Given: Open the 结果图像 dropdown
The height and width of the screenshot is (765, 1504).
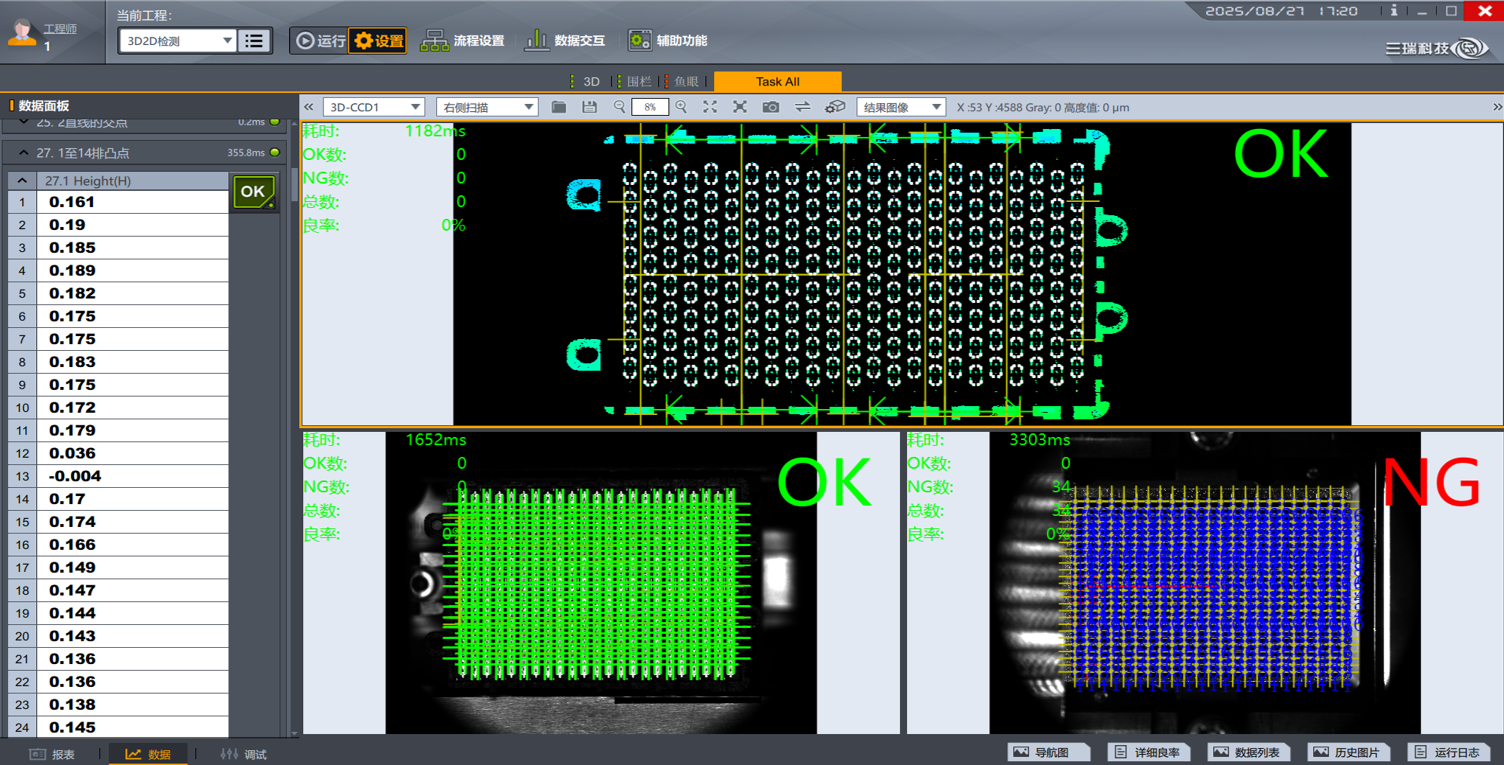Looking at the screenshot, I should 900,107.
